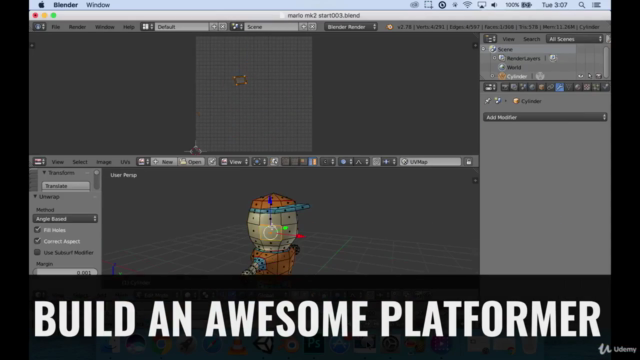Expand the Cylinder tree item in outliner
Viewport: 640px width, 360px height.
[492, 76]
